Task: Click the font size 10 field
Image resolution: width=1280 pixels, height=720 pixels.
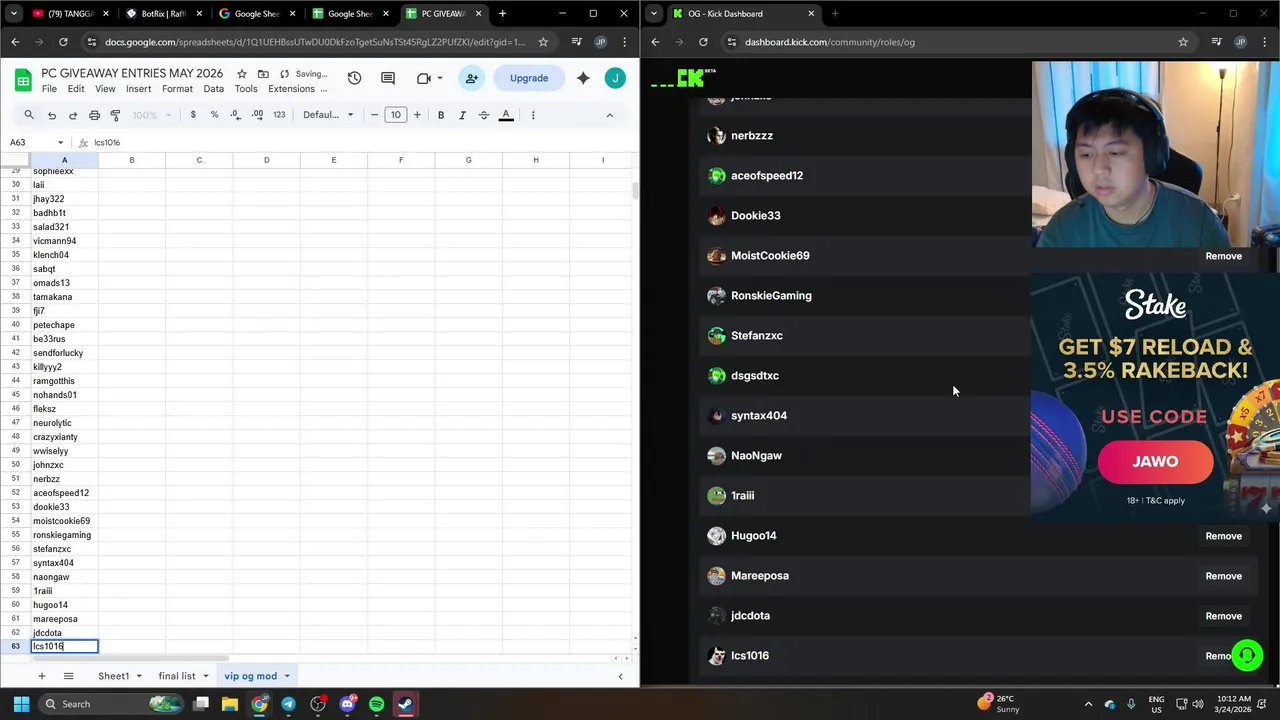Action: tap(396, 115)
